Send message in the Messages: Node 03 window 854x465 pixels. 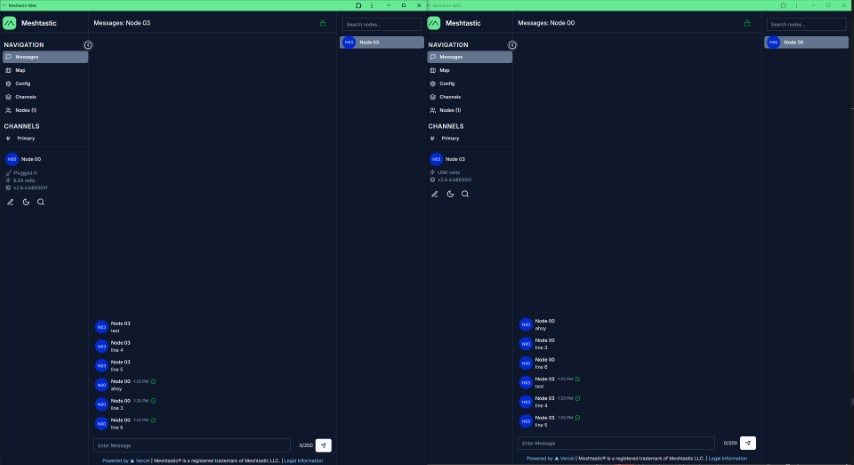point(324,445)
